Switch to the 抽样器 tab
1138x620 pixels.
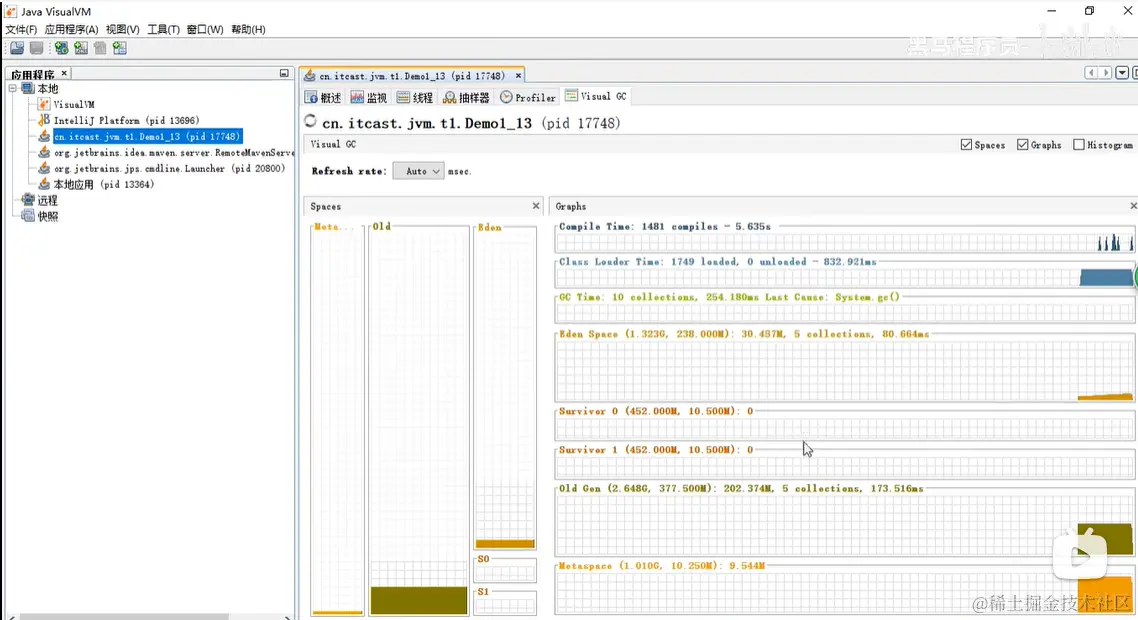point(467,97)
